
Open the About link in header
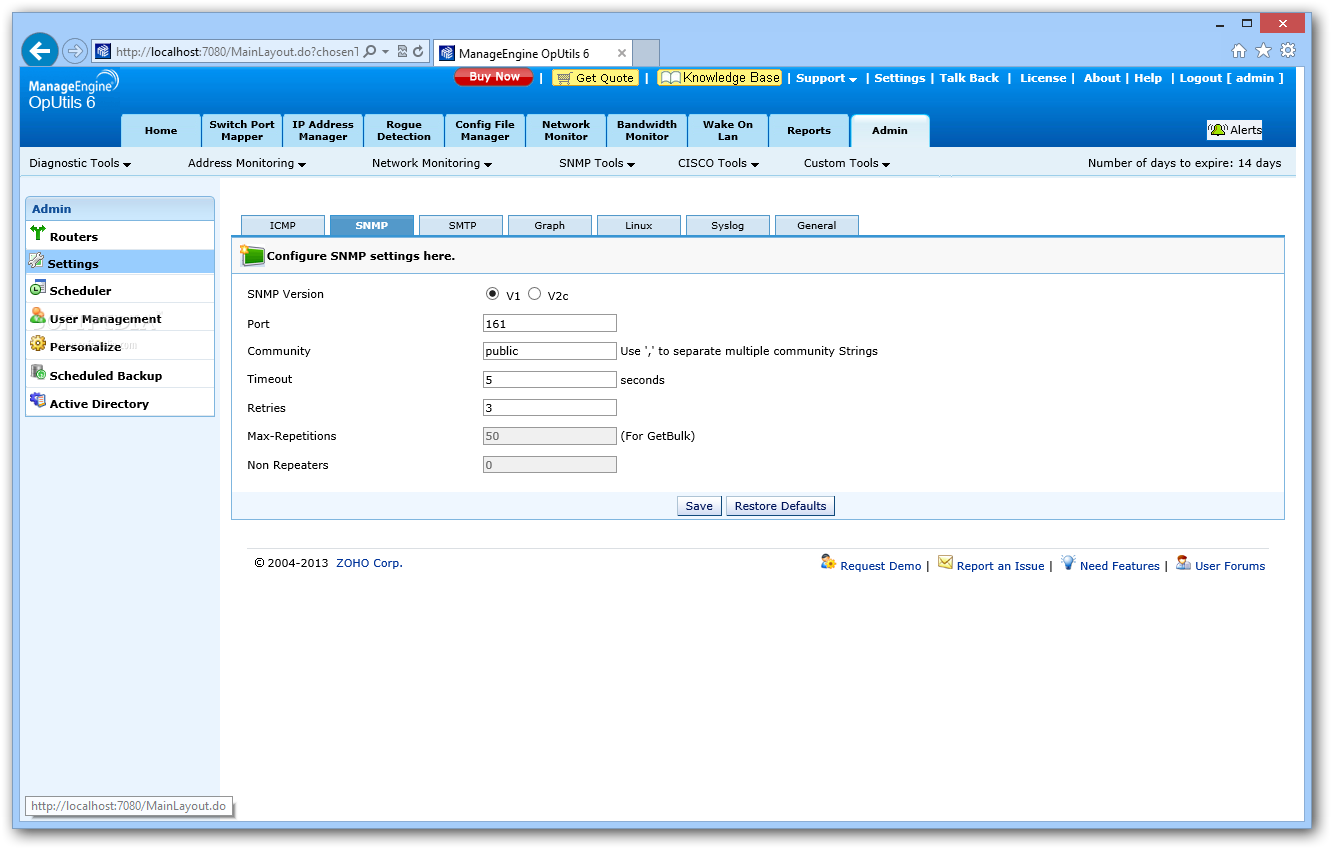coord(1102,78)
